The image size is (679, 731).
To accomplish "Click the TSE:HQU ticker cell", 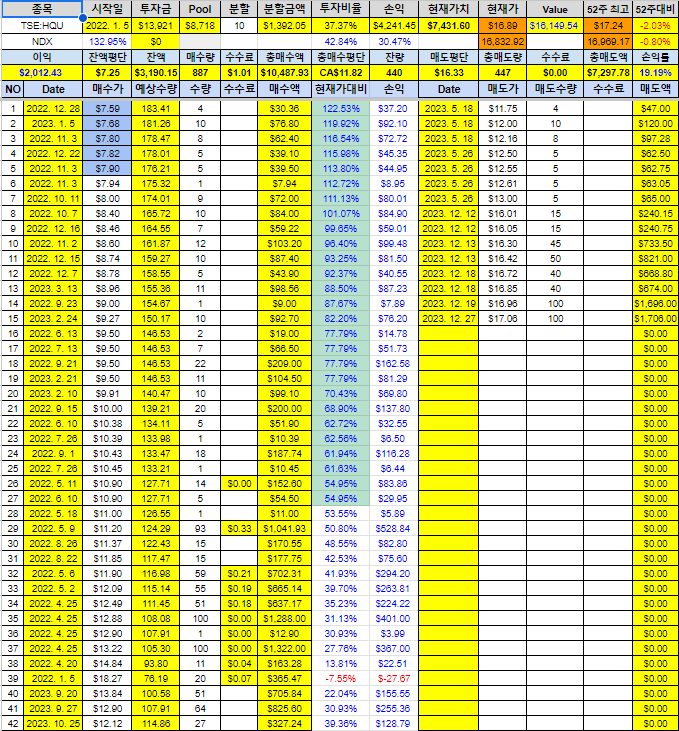I will tap(42, 26).
